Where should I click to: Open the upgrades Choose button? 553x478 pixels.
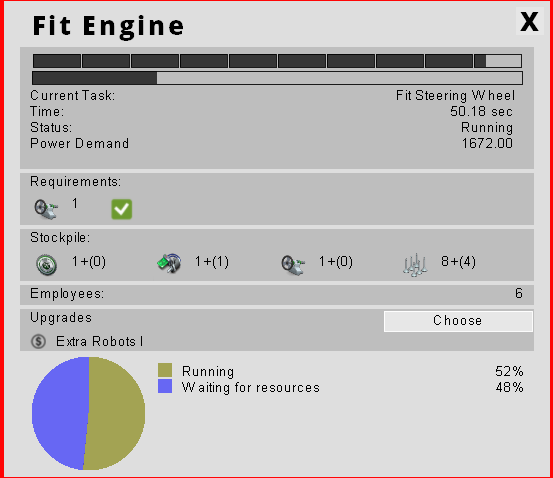[458, 321]
